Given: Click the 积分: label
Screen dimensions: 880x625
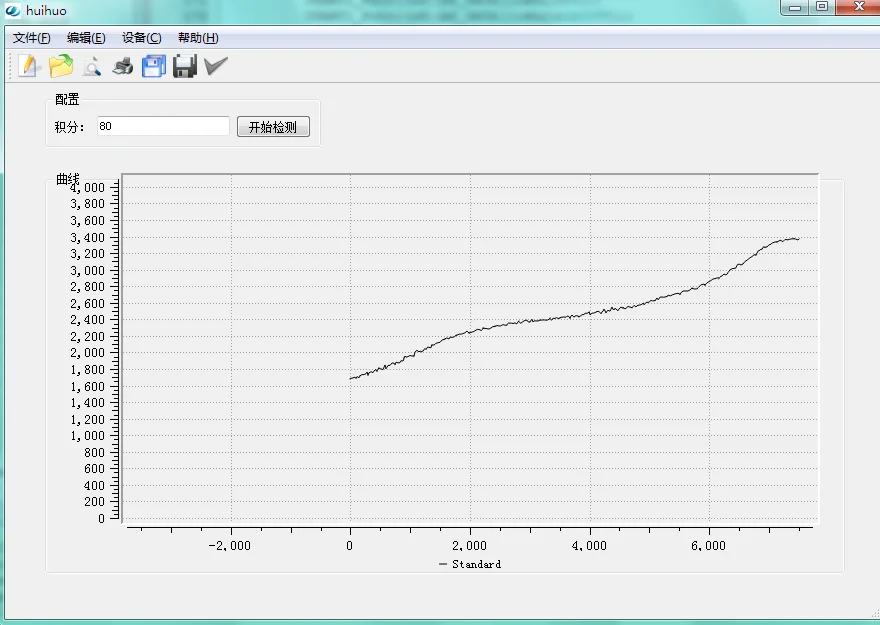Looking at the screenshot, I should [69, 127].
